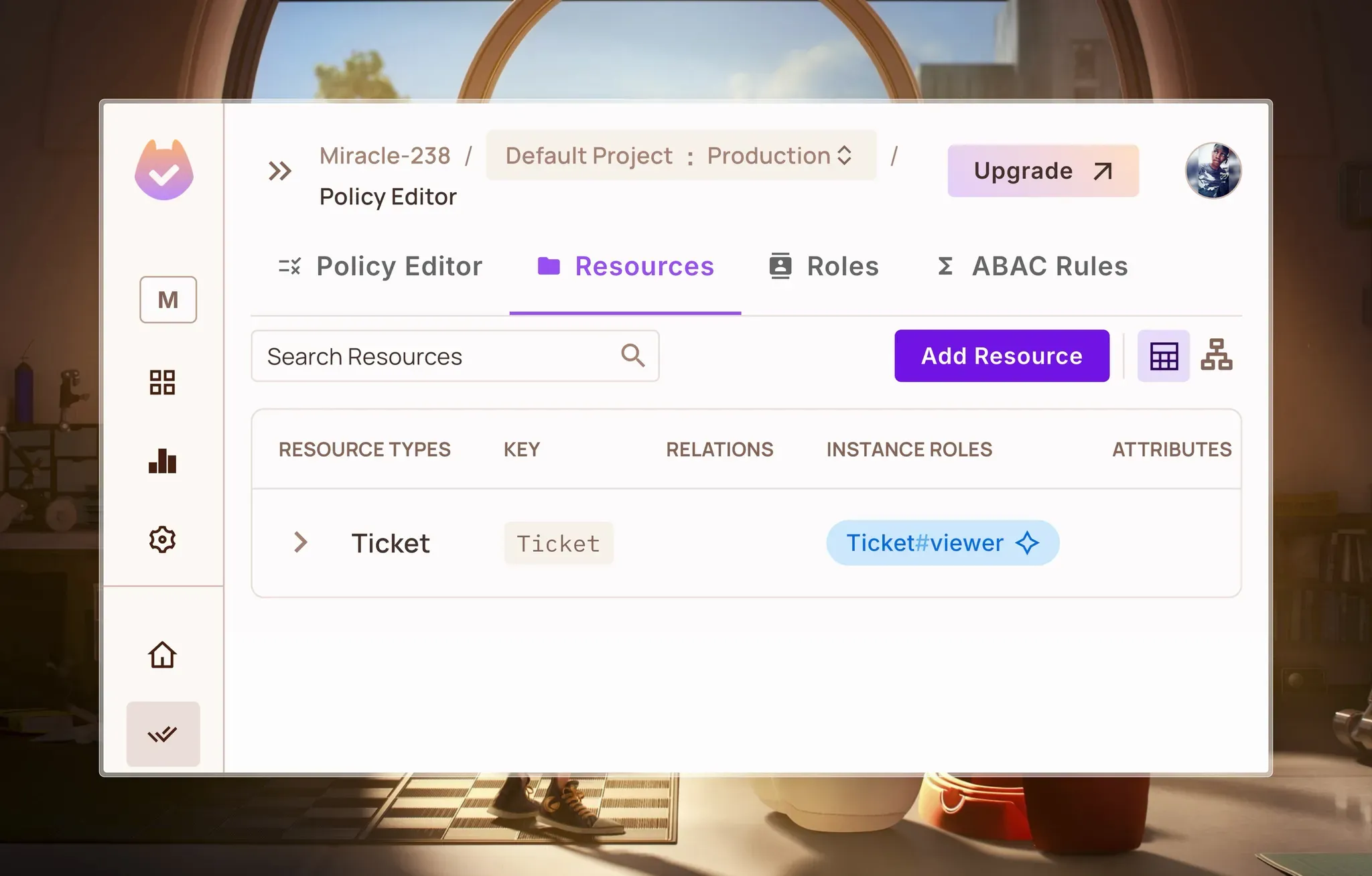Expand the Ticket resource row
The width and height of the screenshot is (1372, 876).
(x=301, y=542)
